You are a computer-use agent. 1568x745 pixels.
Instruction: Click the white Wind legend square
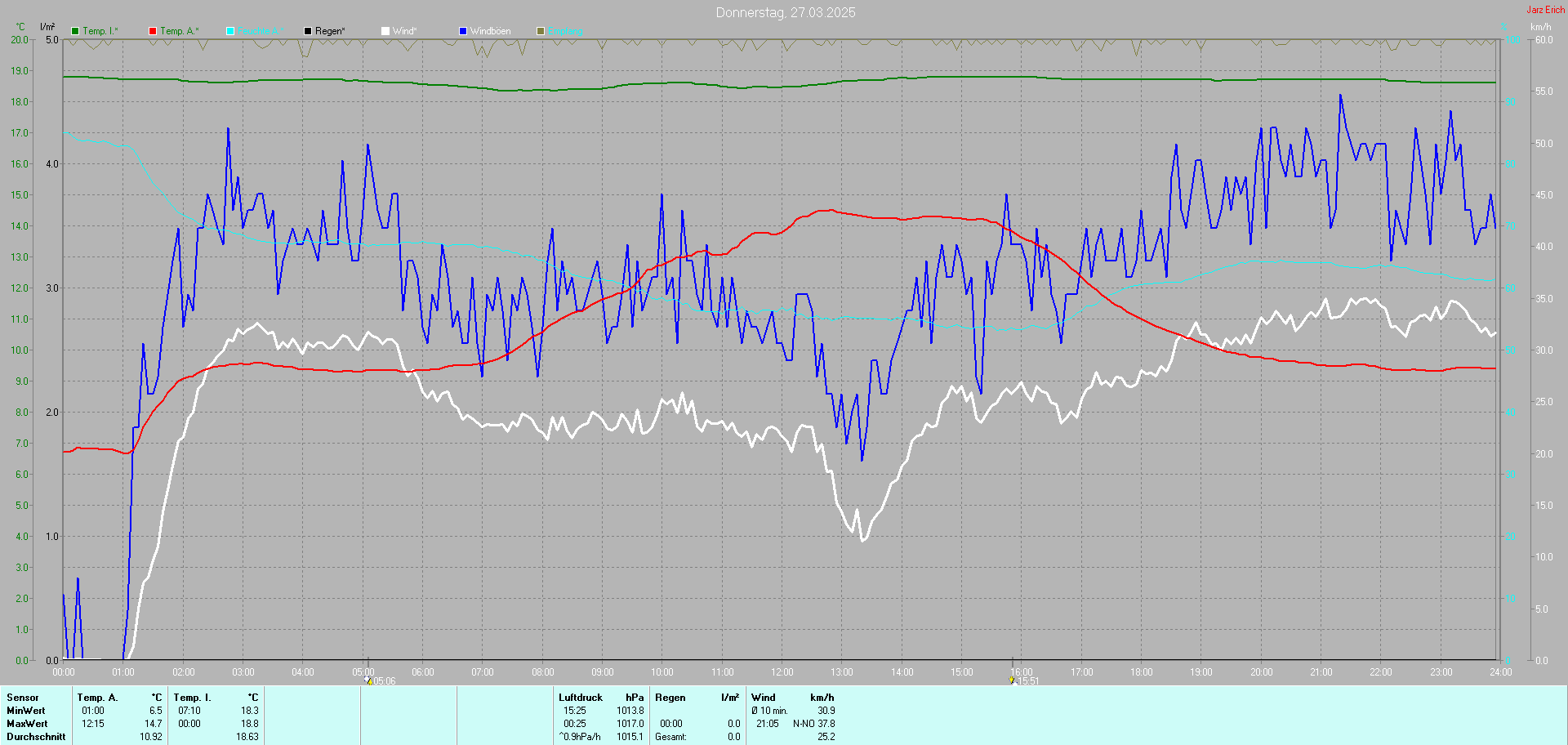tap(385, 31)
